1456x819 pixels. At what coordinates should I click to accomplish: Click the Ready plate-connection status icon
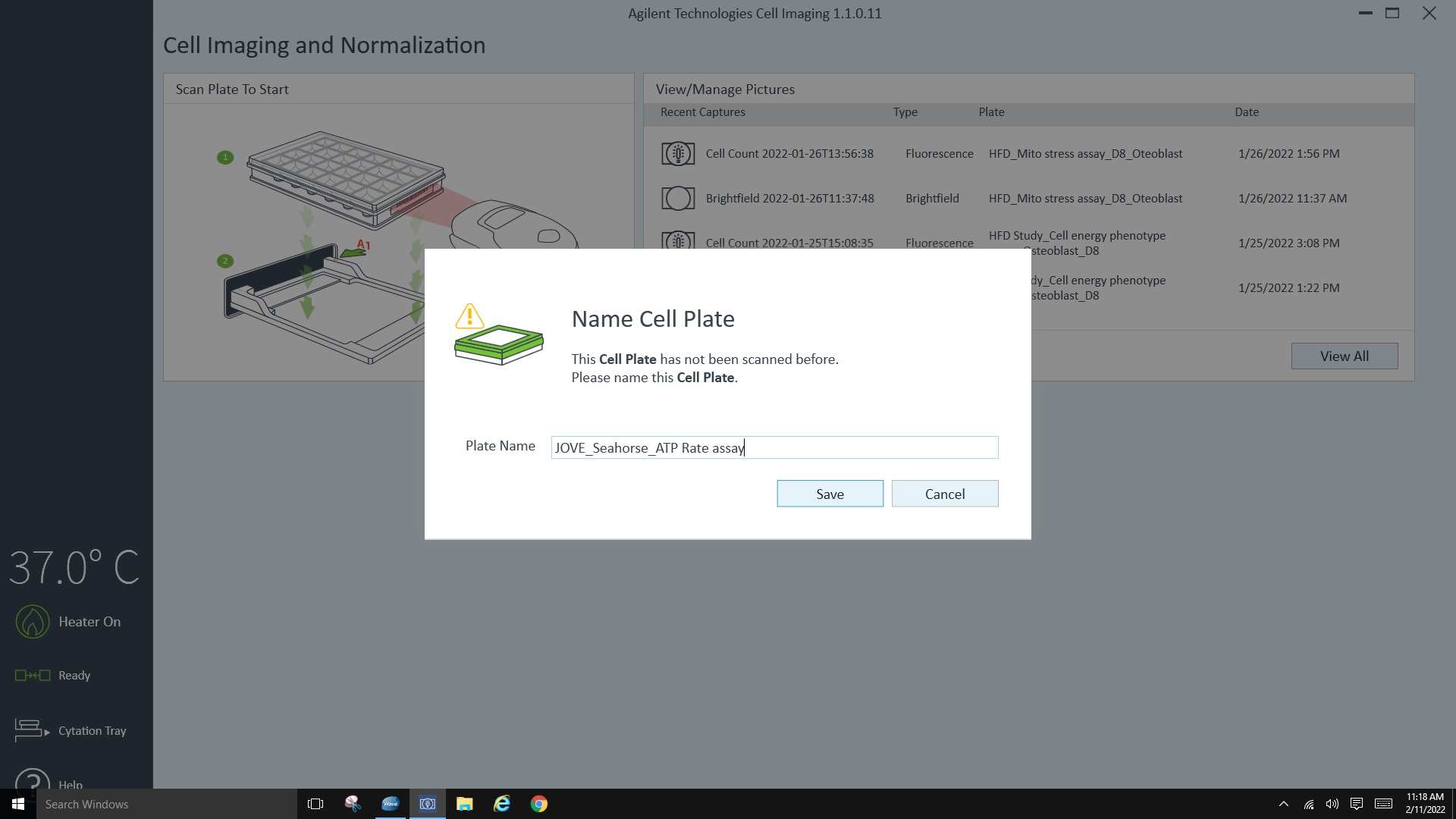tap(33, 675)
